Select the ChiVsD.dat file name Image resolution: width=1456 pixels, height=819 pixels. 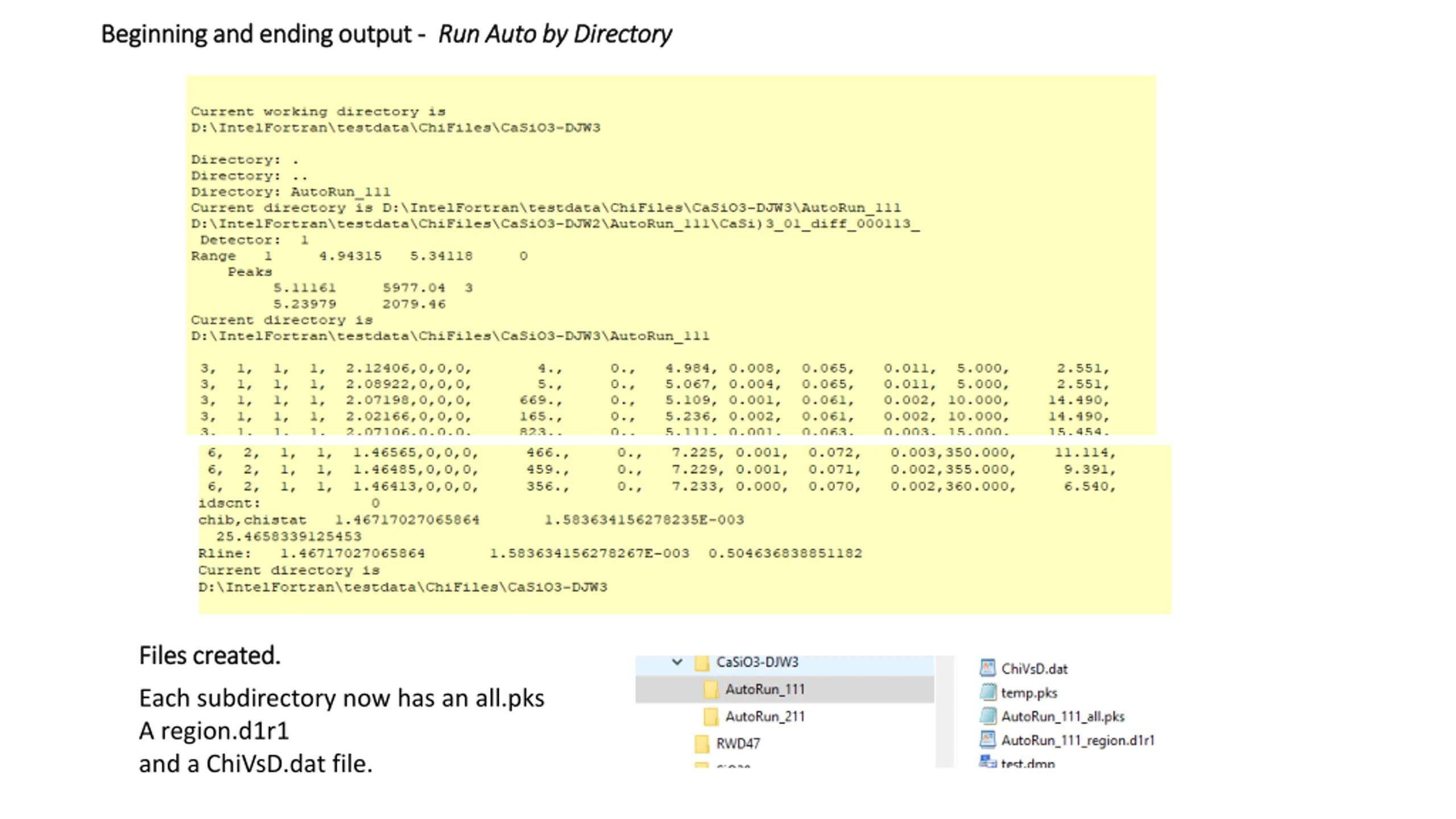click(1035, 669)
